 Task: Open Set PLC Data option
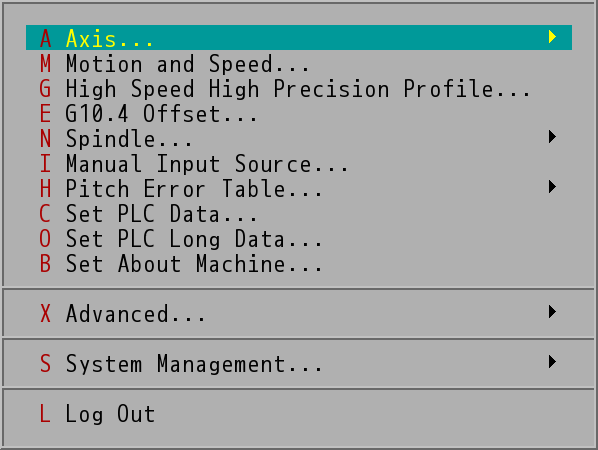click(x=299, y=214)
